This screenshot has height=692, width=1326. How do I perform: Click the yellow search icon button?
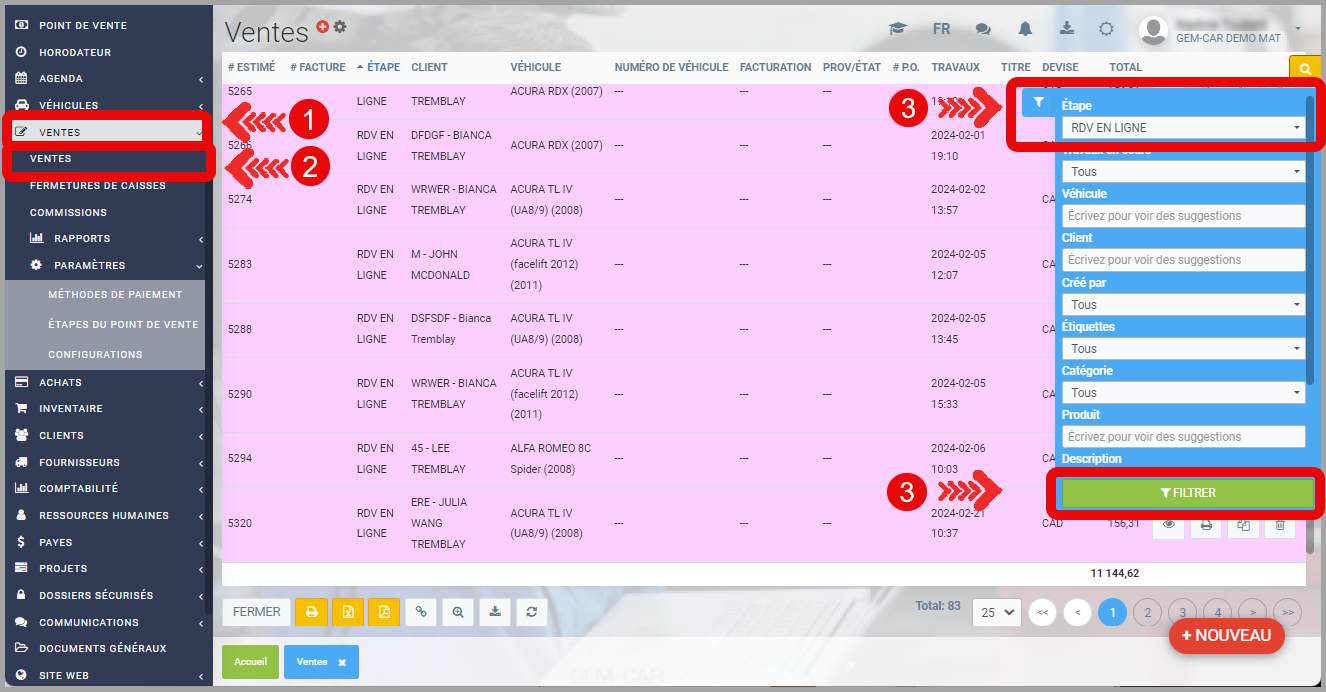click(1305, 69)
